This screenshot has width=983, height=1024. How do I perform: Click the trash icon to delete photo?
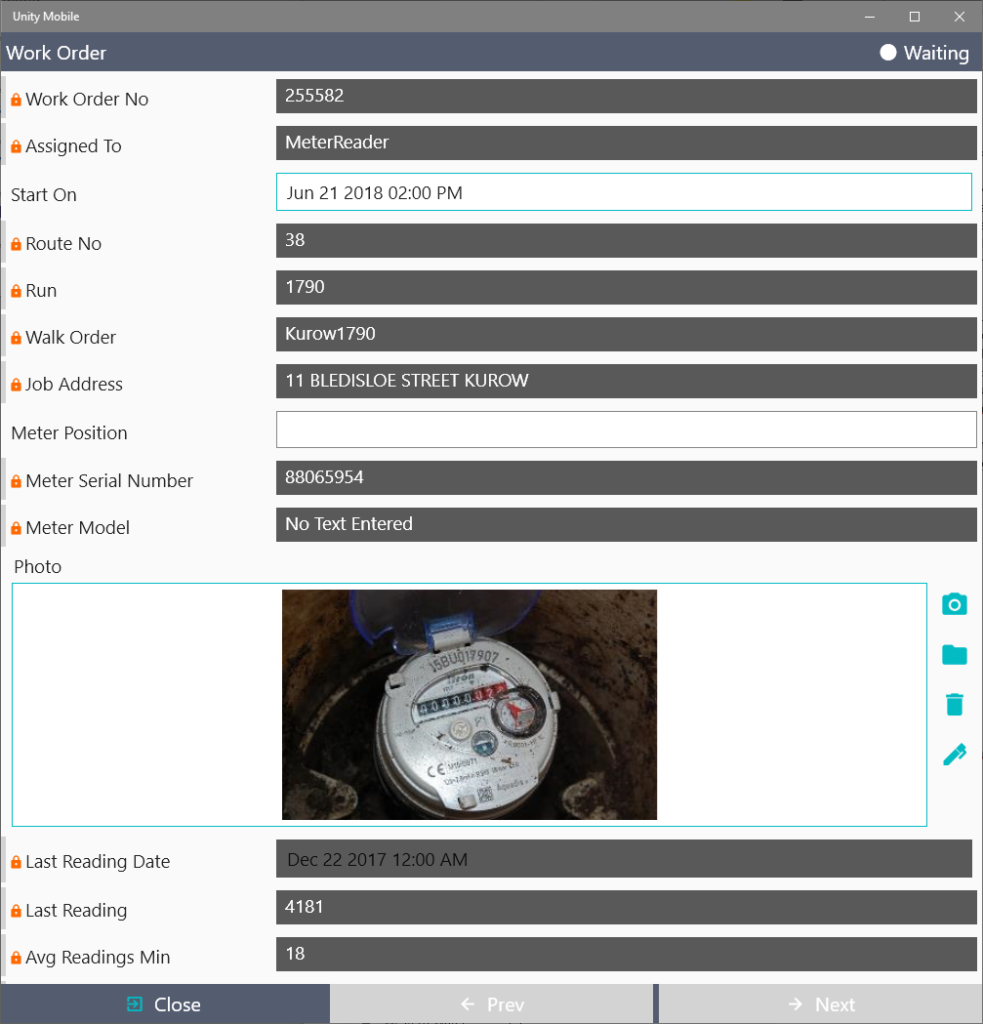tap(954, 705)
